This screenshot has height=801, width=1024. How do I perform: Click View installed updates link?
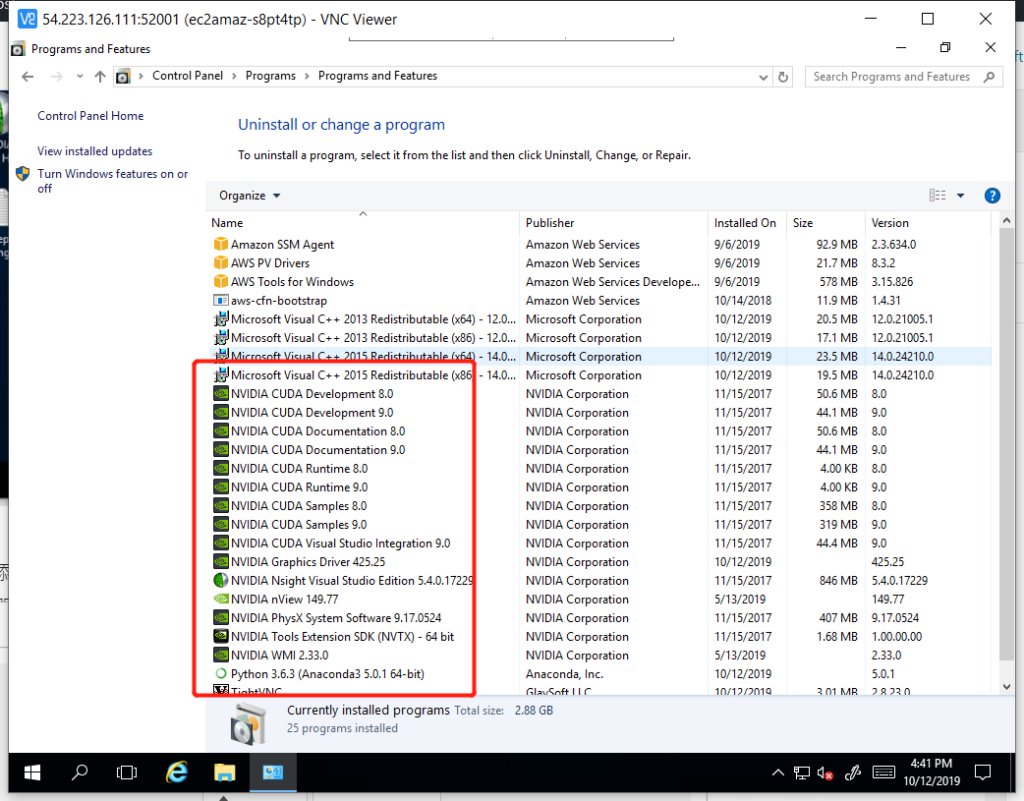point(95,152)
